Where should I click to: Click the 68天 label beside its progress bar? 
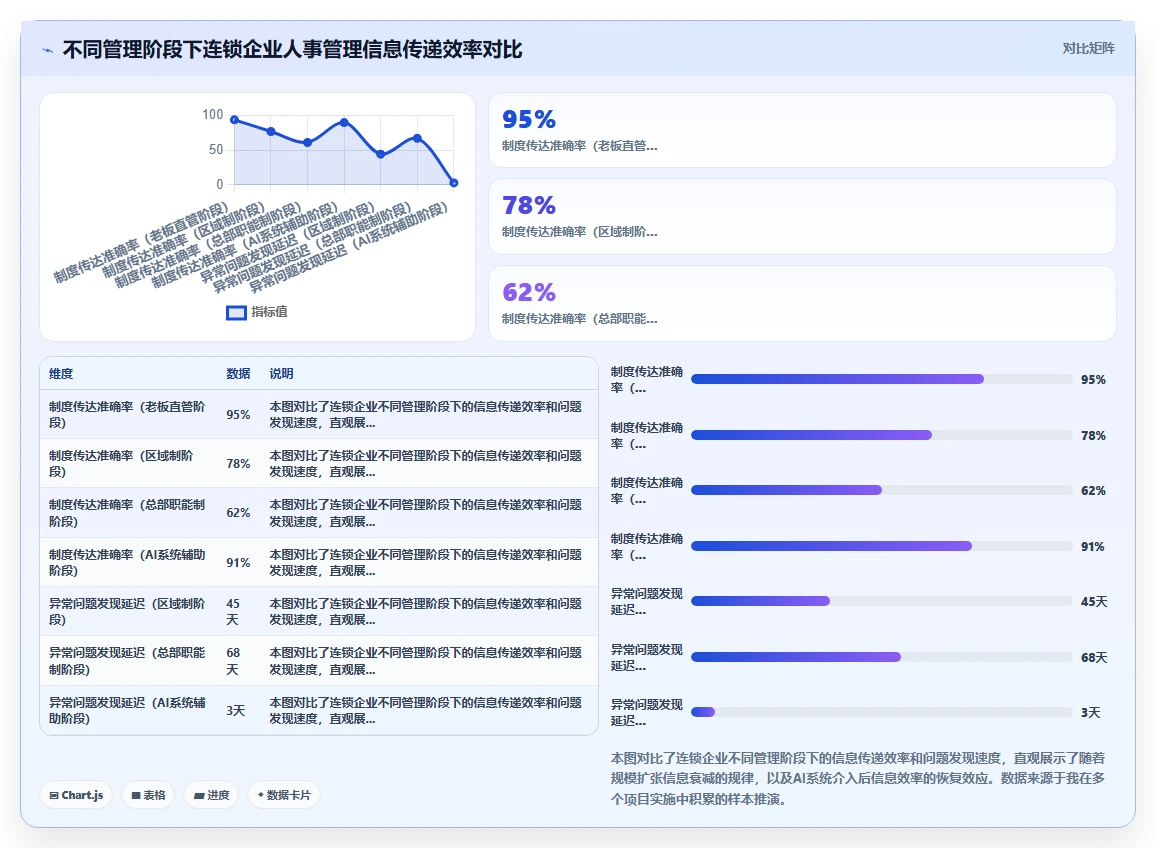coord(1094,657)
